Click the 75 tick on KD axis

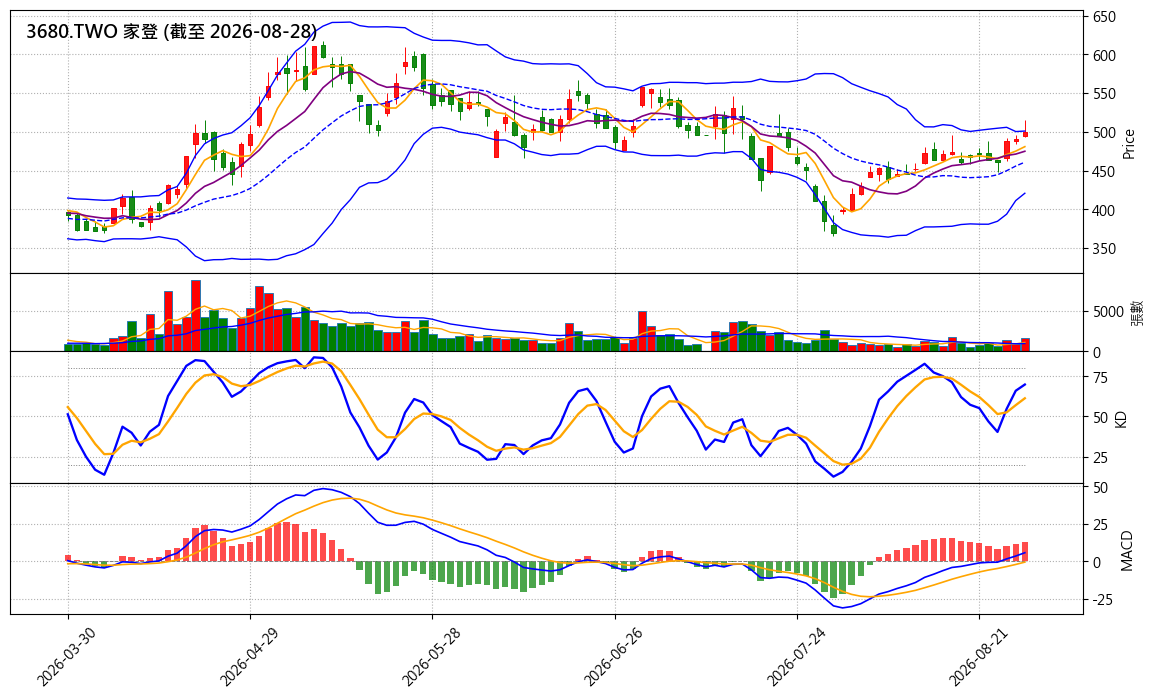[x=1100, y=379]
